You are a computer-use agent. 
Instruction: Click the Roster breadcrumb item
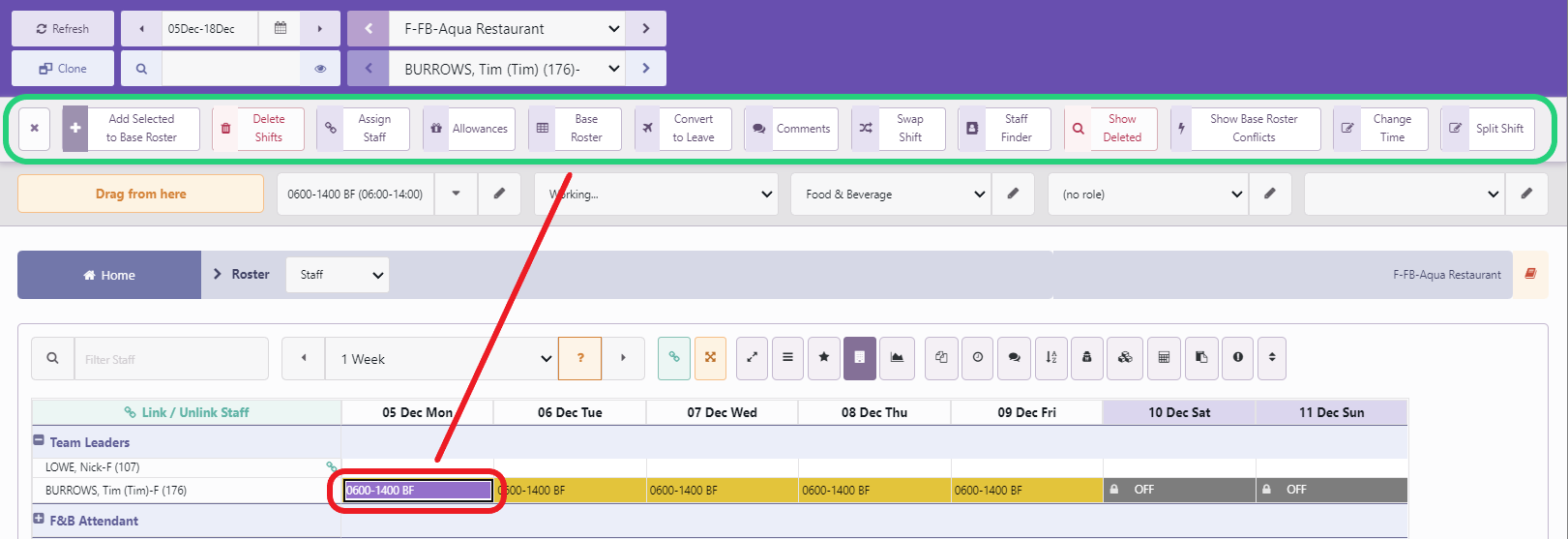pyautogui.click(x=250, y=275)
